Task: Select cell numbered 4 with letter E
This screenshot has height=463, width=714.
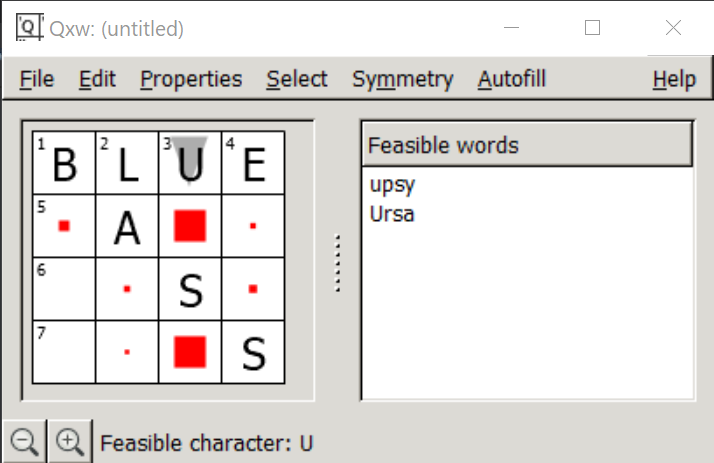Action: (253, 163)
